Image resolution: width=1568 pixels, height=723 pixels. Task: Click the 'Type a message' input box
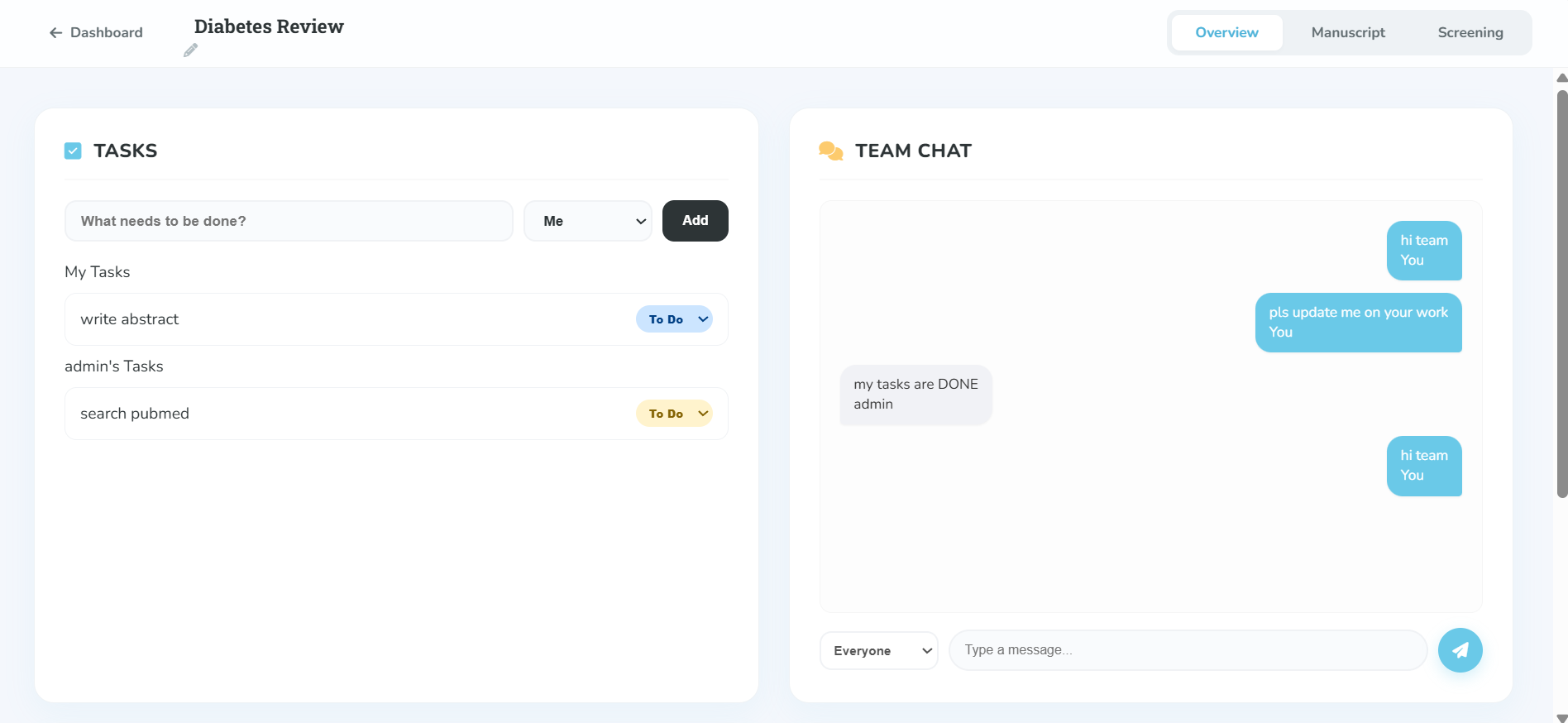pyautogui.click(x=1188, y=650)
